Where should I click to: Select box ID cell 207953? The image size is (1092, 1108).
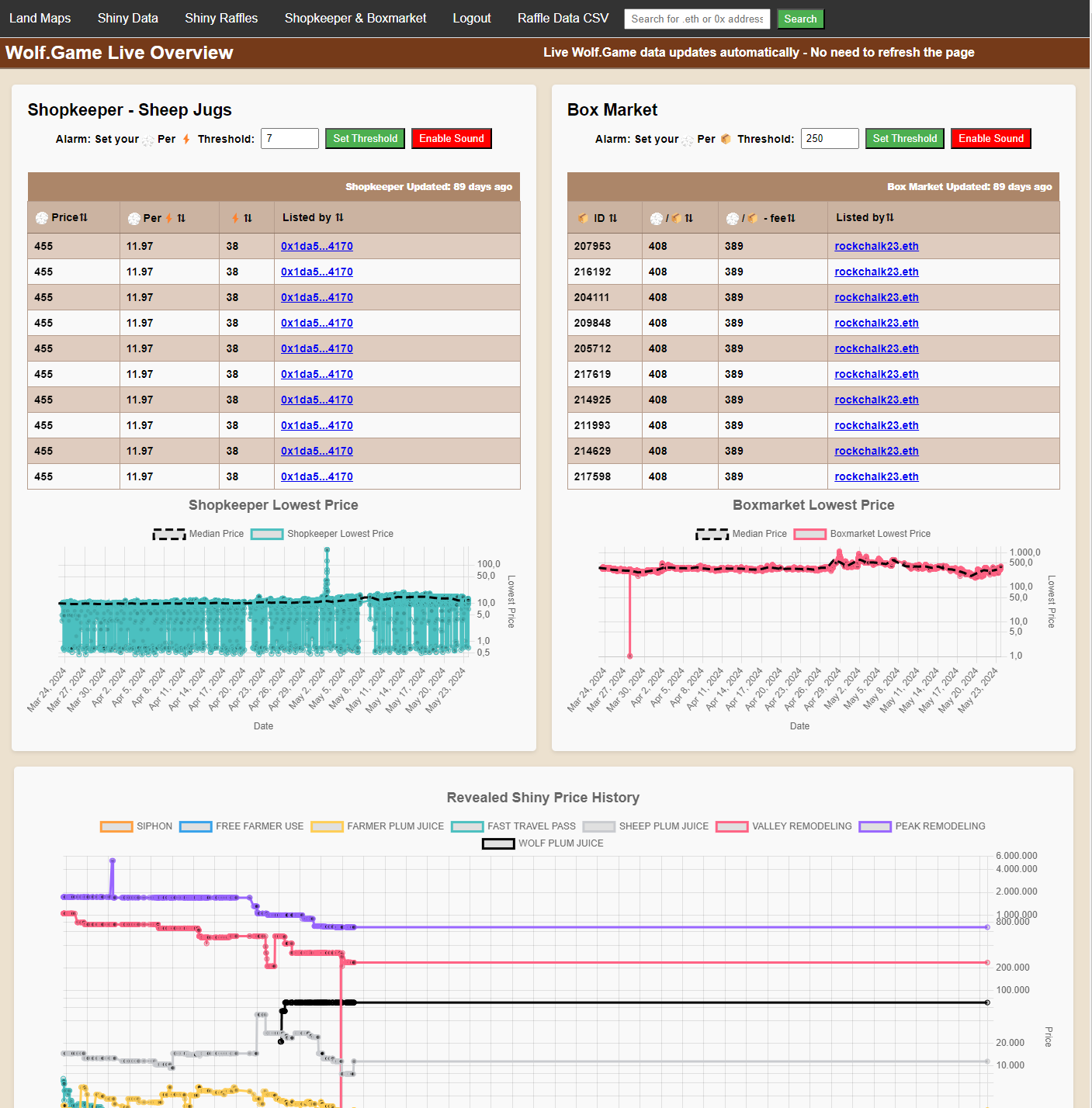click(x=605, y=246)
